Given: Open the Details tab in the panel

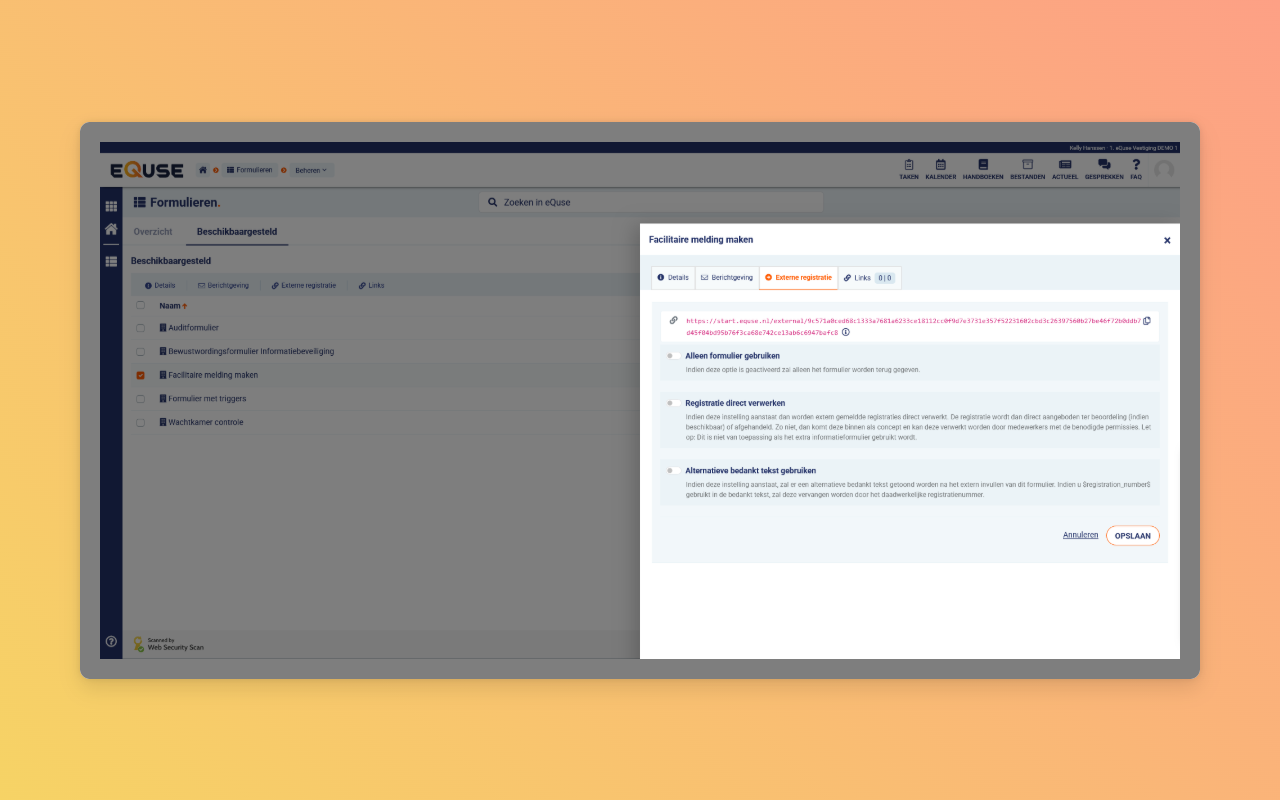Looking at the screenshot, I should [x=673, y=277].
